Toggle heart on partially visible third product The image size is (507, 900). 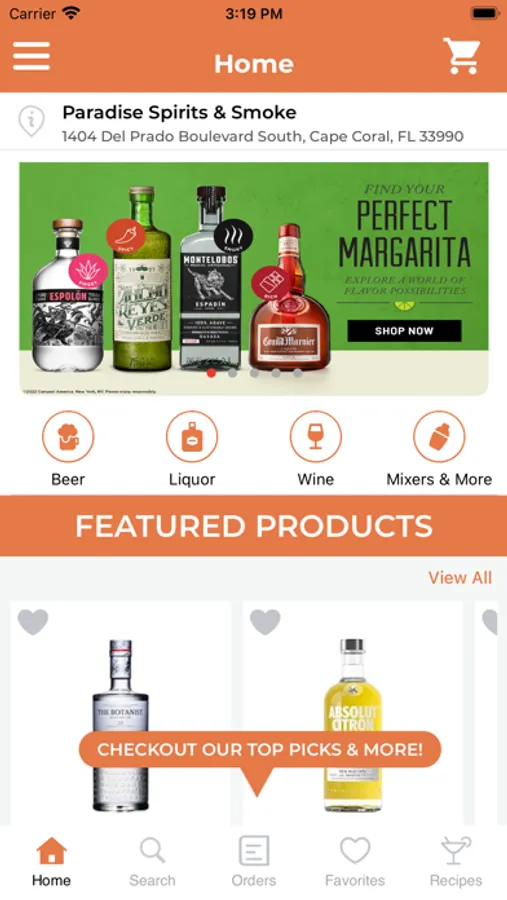490,622
